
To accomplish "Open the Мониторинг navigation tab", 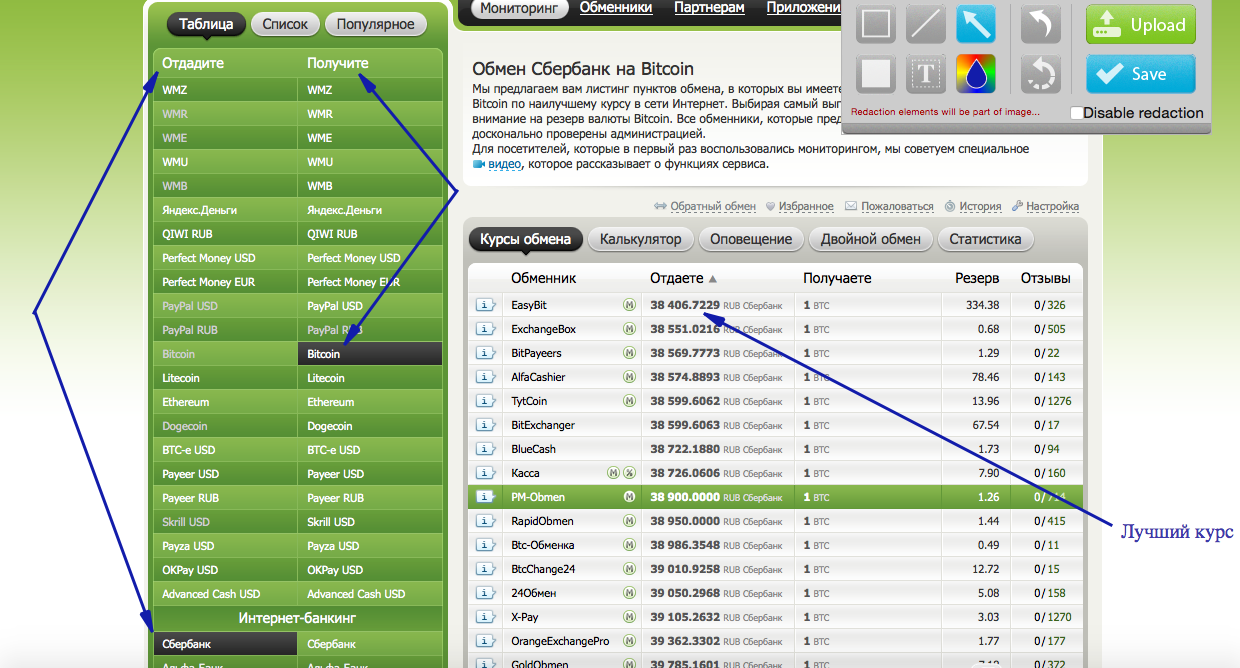I will pos(517,8).
